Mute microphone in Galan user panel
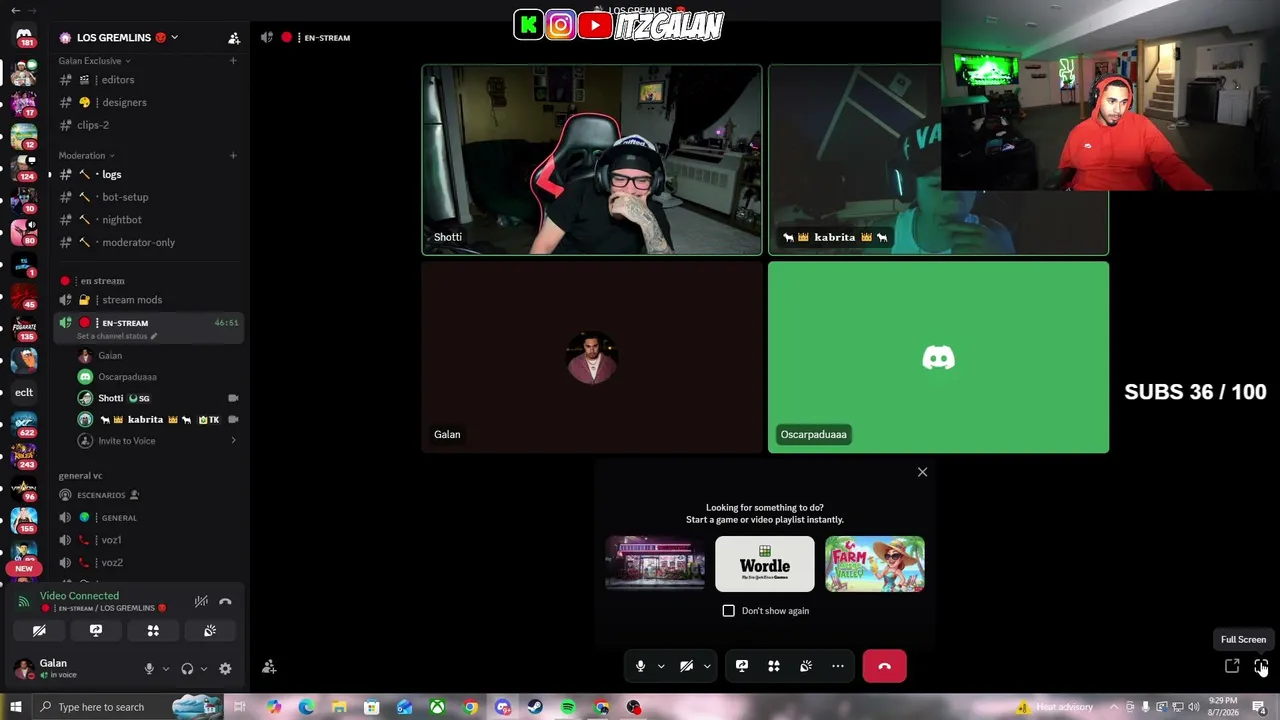This screenshot has width=1280, height=720. (149, 669)
